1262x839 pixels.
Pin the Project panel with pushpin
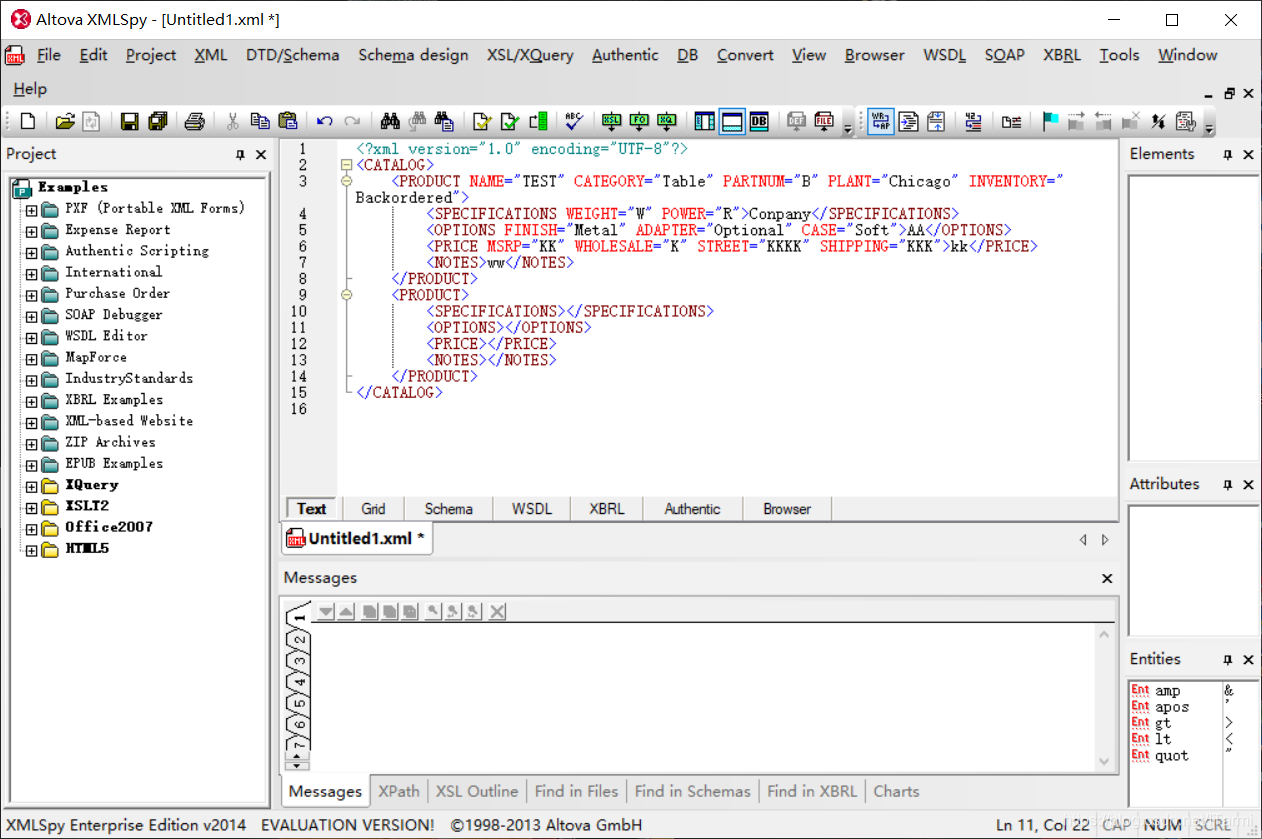coord(240,155)
